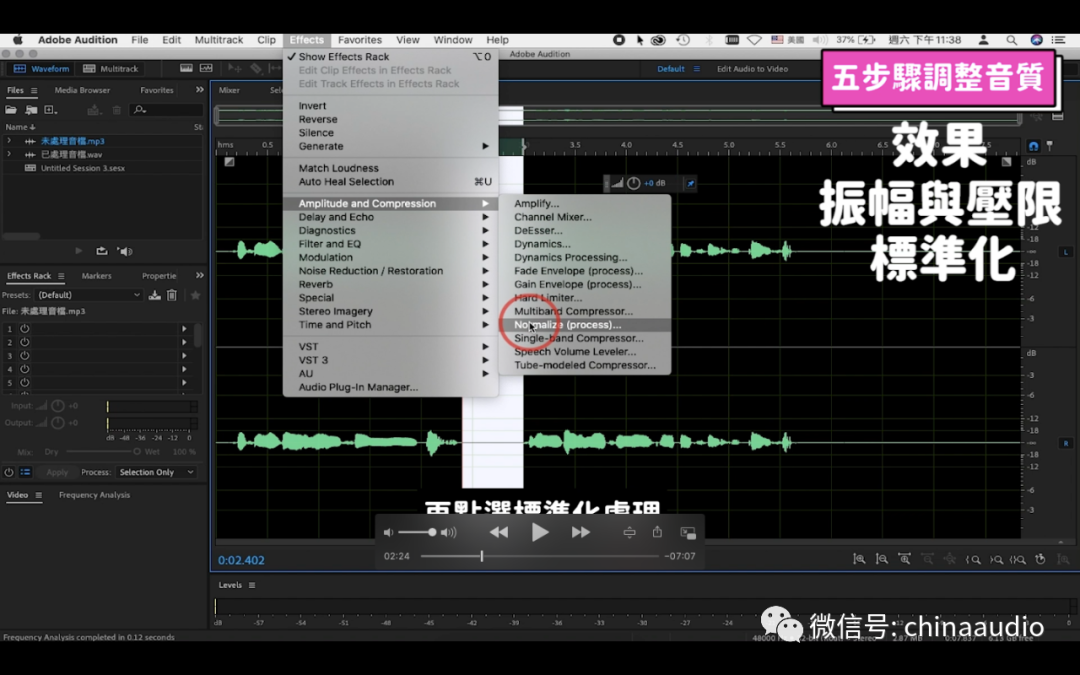This screenshot has width=1080, height=675.
Task: Click the reset zoom icon
Action: [1040, 559]
